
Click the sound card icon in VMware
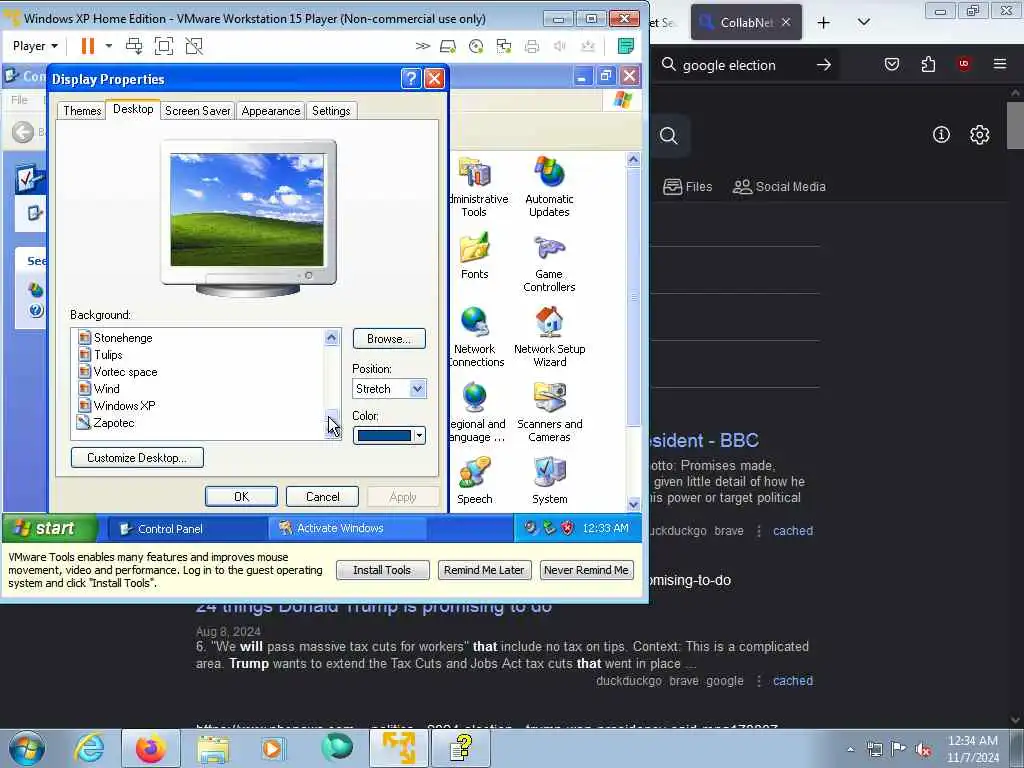(560, 46)
